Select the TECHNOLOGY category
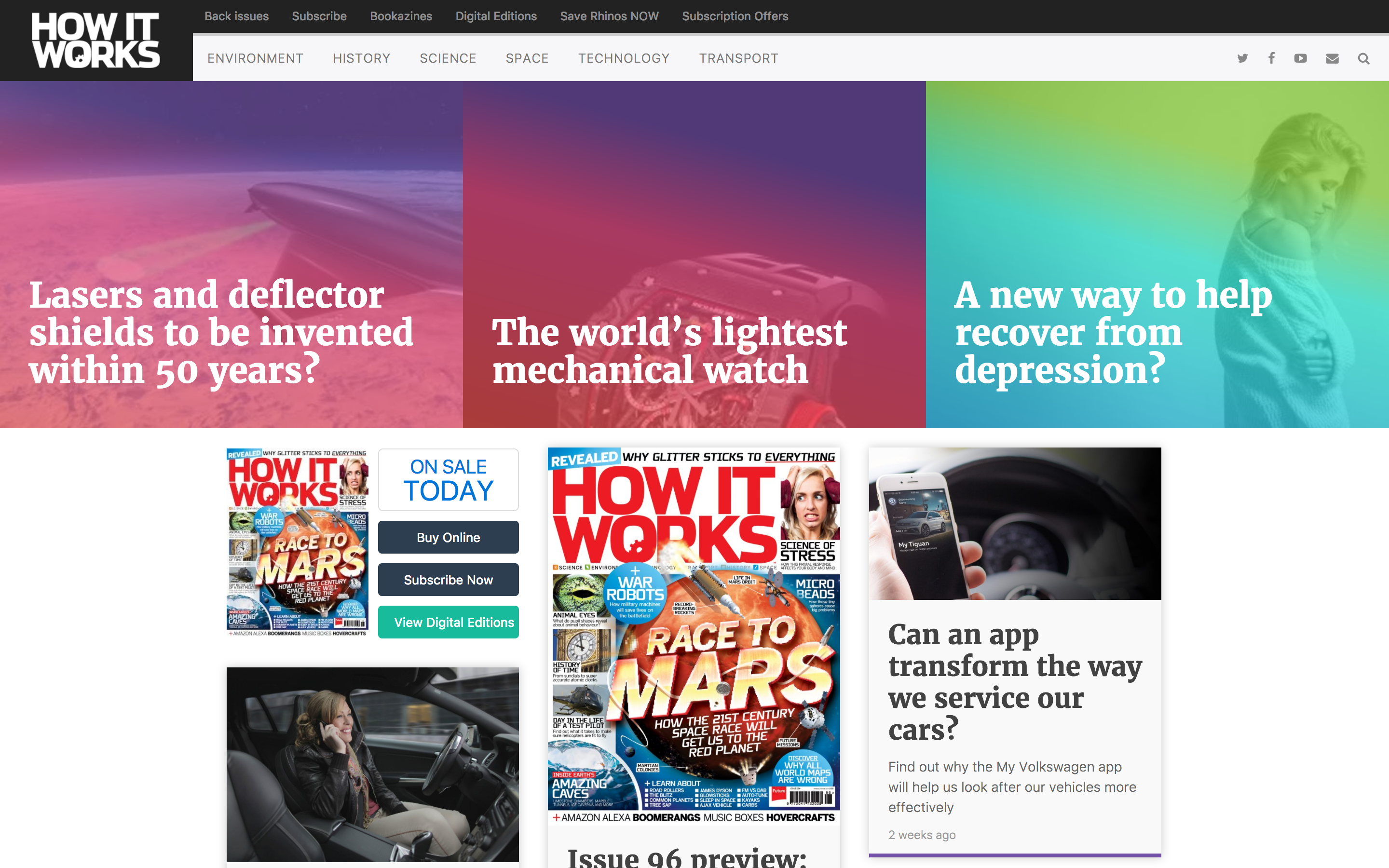This screenshot has width=1389, height=868. coord(624,58)
